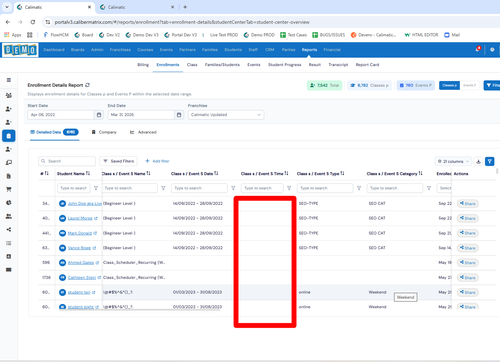
Task: Focus Student Name Type to search box
Action: click(x=74, y=188)
